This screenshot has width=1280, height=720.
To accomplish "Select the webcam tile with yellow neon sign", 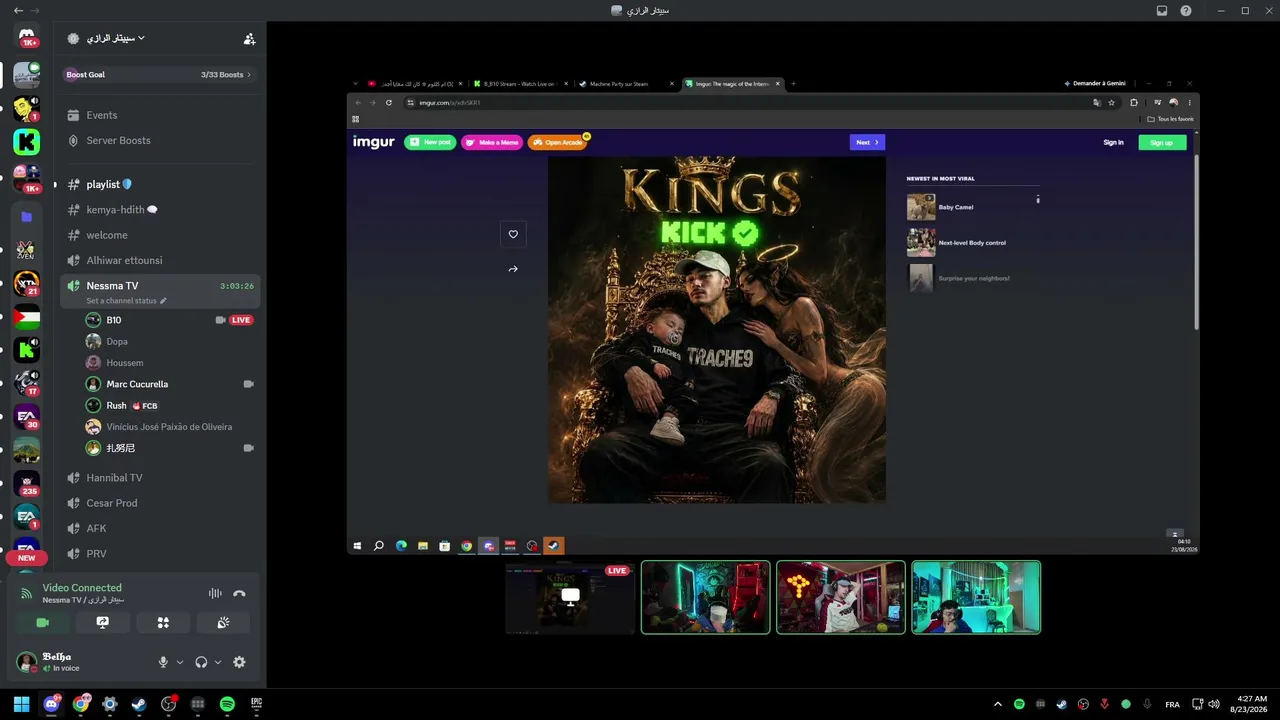I will pyautogui.click(x=841, y=597).
